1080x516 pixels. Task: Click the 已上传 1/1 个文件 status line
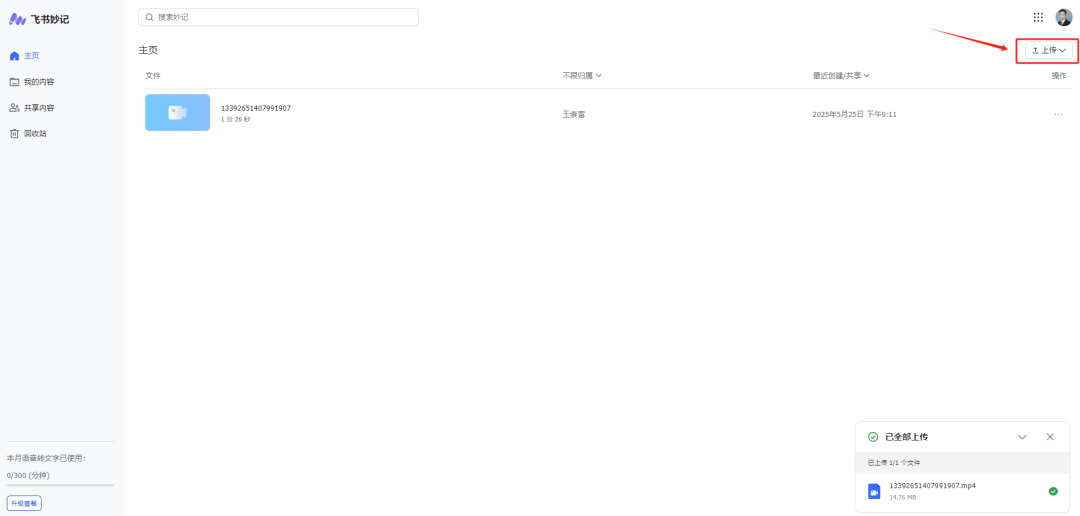pyautogui.click(x=894, y=462)
